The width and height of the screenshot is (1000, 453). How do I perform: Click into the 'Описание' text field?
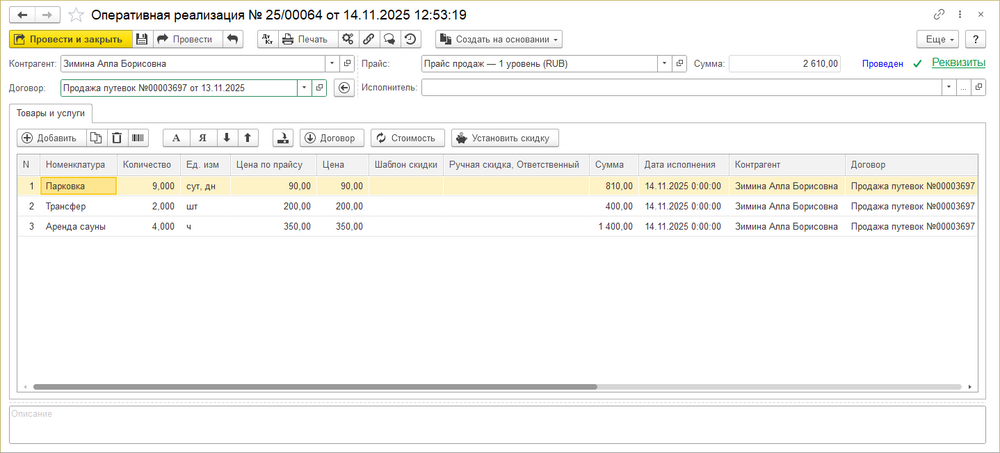497,424
